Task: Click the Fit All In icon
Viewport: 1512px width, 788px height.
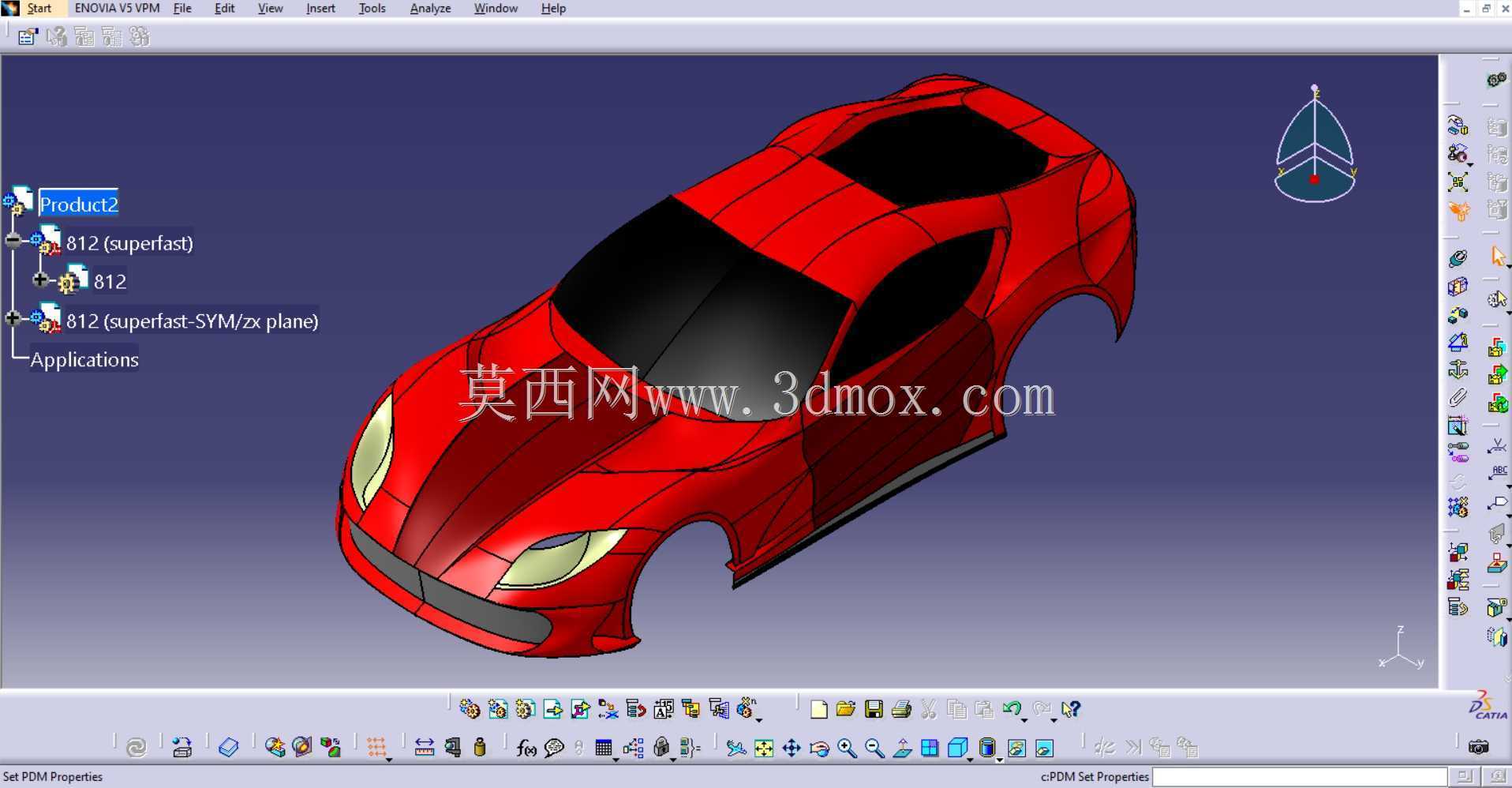Action: pos(764,748)
